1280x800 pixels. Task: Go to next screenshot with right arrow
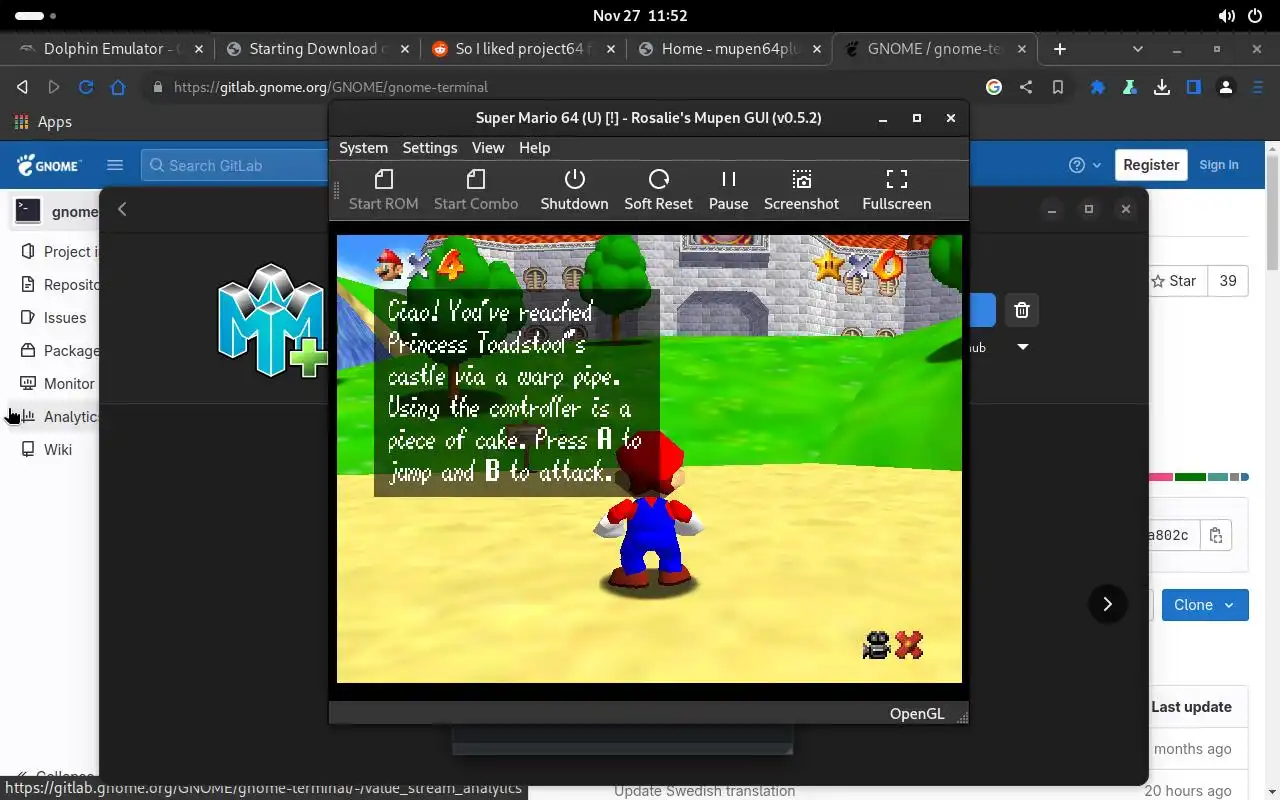[x=1107, y=604]
